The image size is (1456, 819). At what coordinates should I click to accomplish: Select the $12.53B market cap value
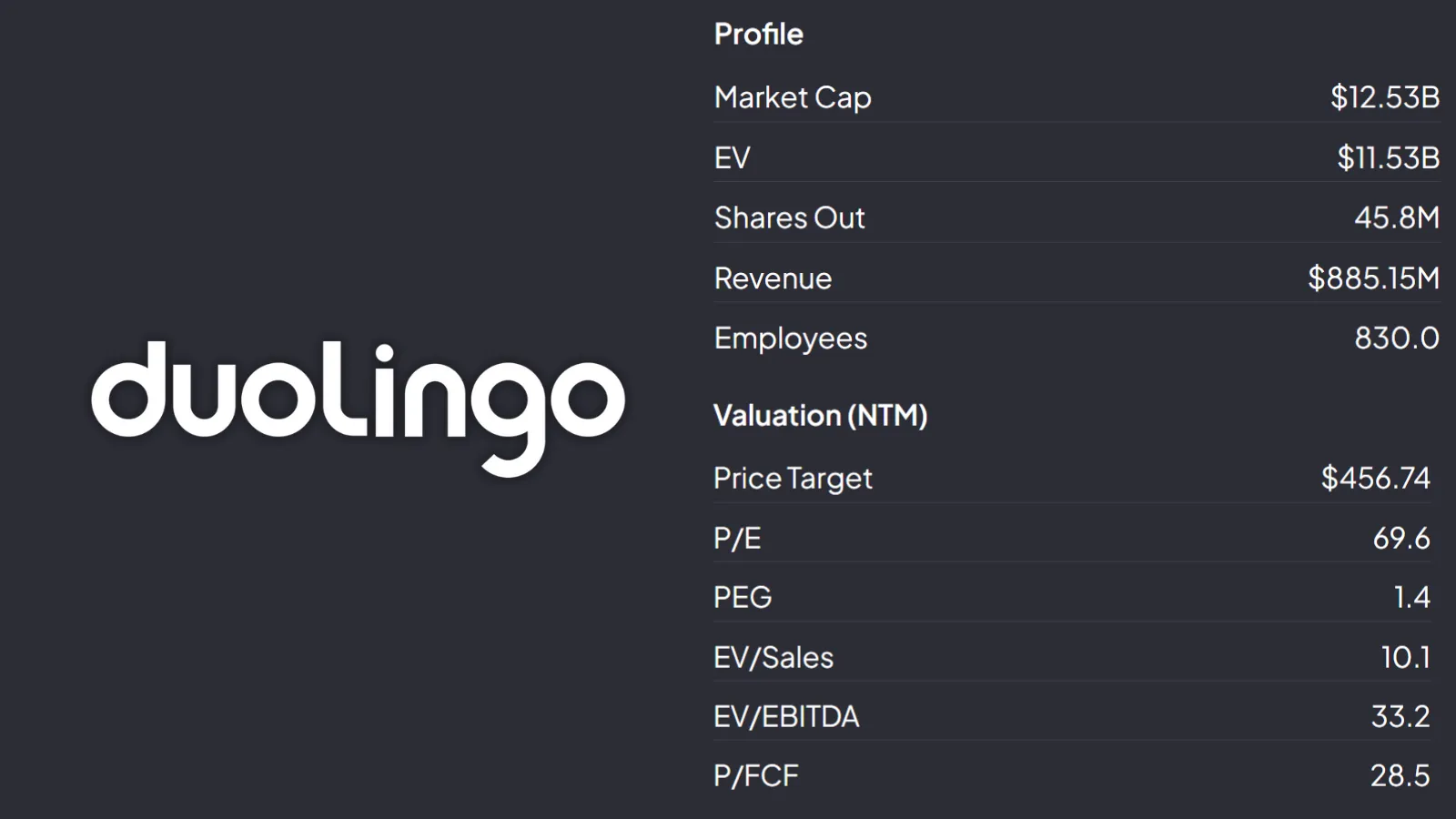point(1385,96)
